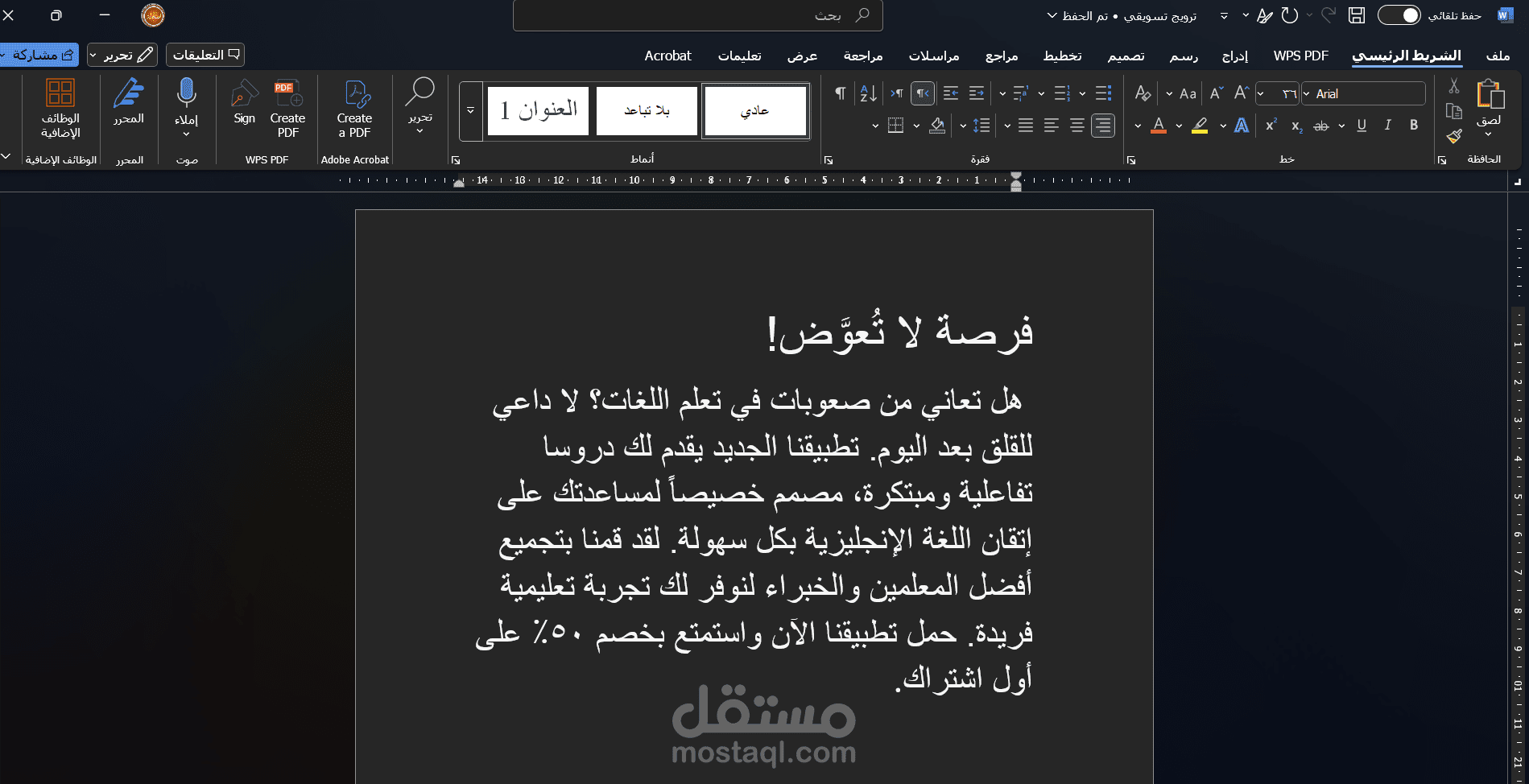
Task: Click the Clear Formatting icon
Action: [1143, 93]
